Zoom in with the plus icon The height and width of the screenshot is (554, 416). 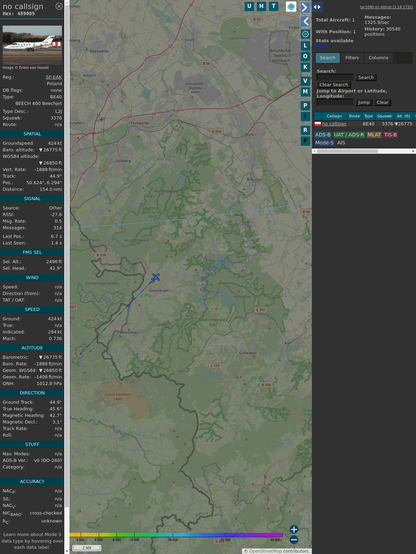click(x=294, y=529)
